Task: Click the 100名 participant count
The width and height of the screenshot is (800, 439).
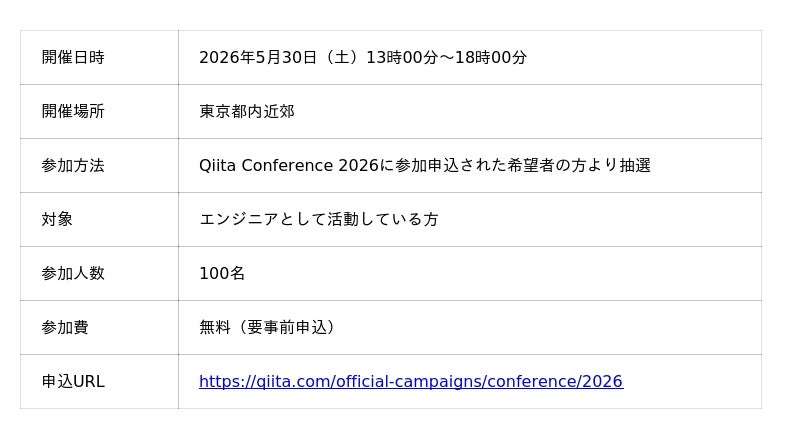Action: pos(222,273)
